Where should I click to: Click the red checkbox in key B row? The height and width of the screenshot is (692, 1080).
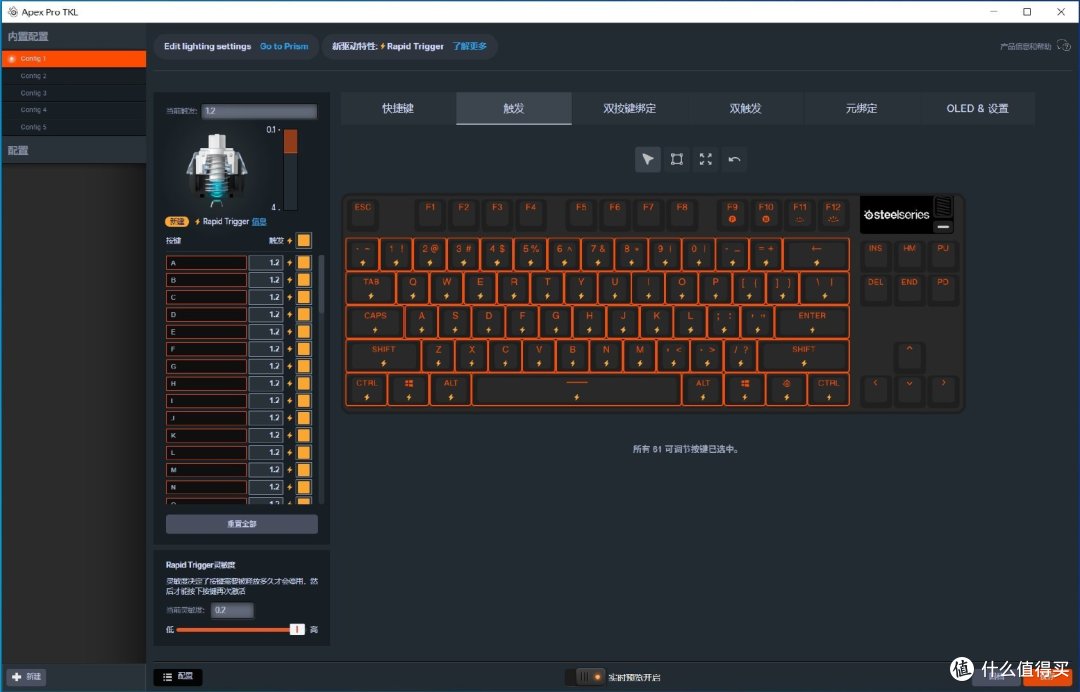click(303, 279)
